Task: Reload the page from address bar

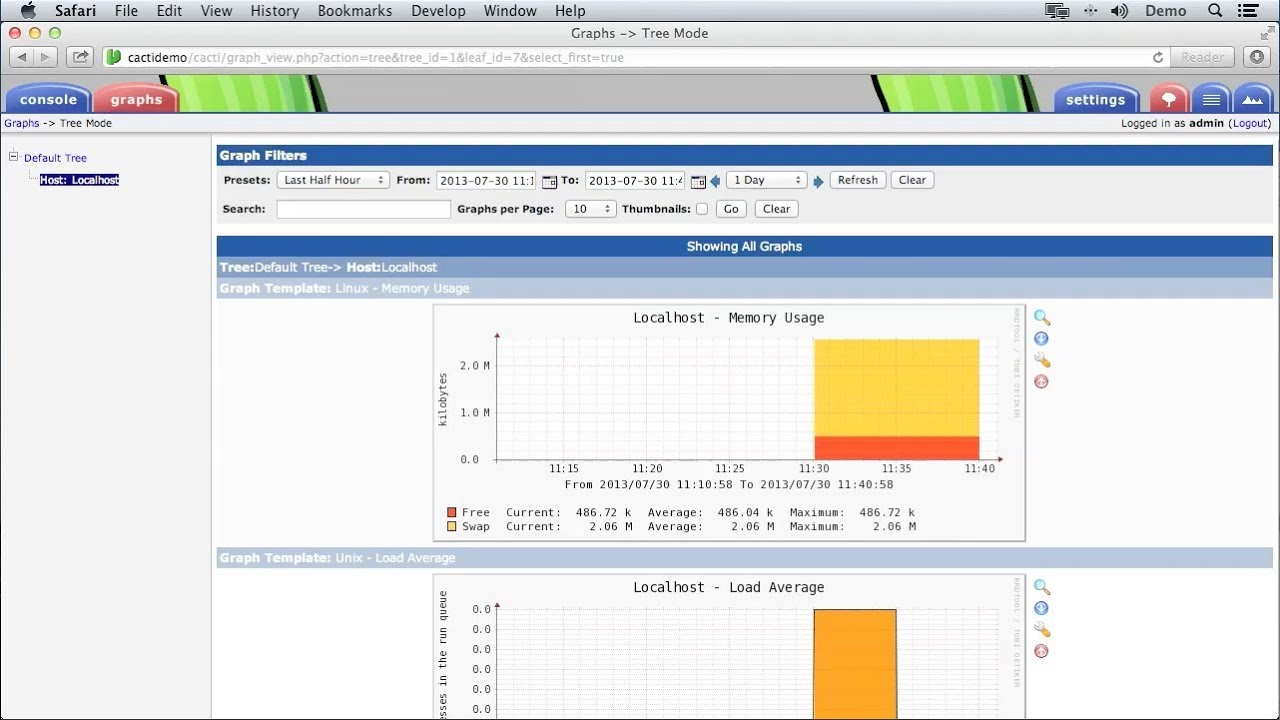Action: [1158, 57]
